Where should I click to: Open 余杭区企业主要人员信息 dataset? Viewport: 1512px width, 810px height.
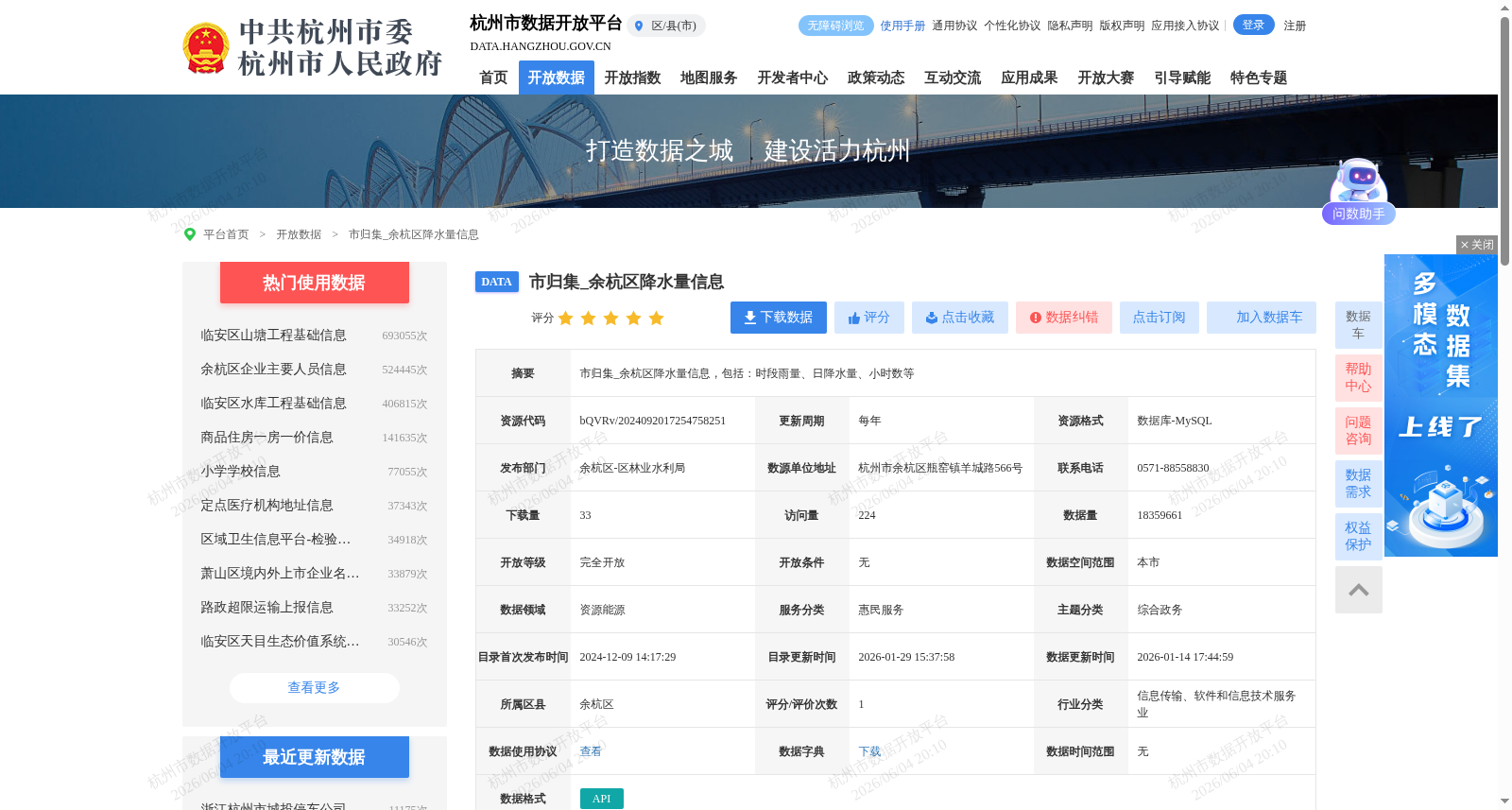click(x=273, y=370)
